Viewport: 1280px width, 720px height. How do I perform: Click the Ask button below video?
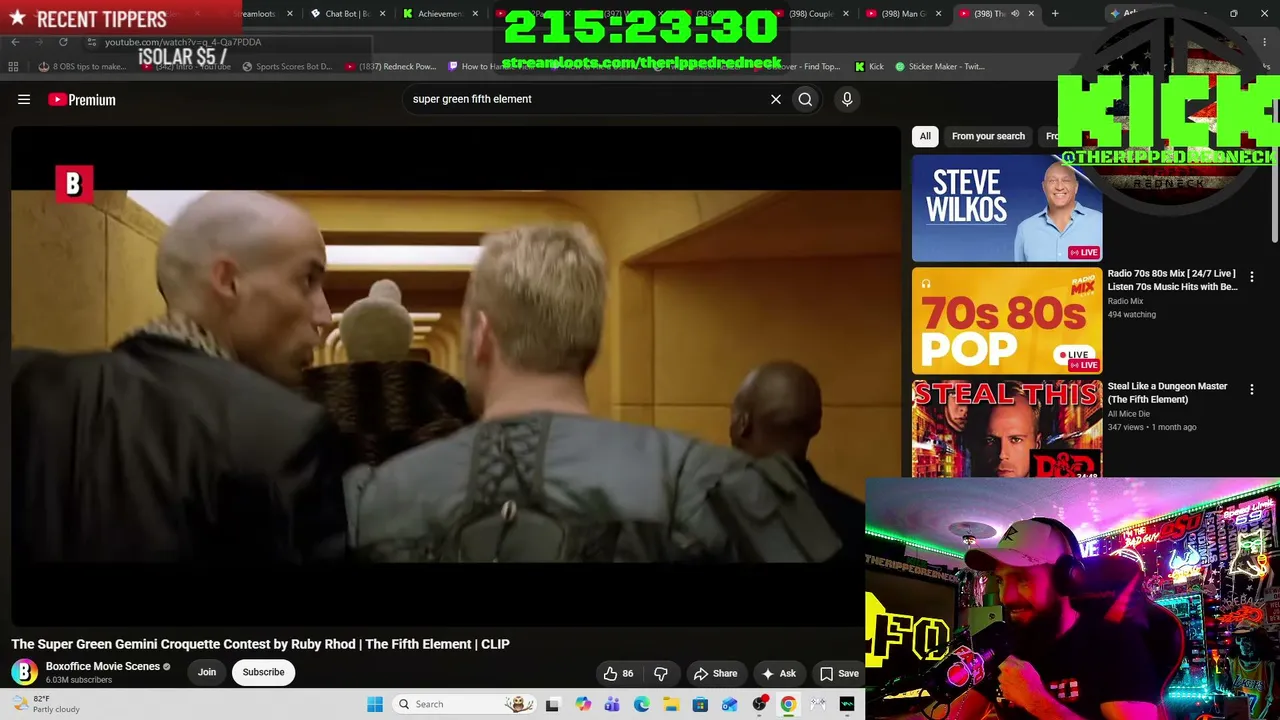click(x=779, y=673)
